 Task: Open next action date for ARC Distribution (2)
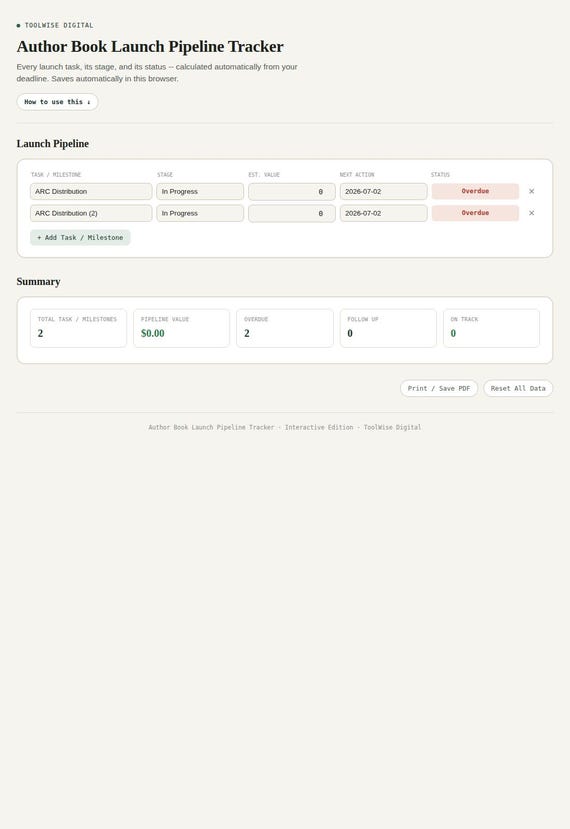[383, 213]
